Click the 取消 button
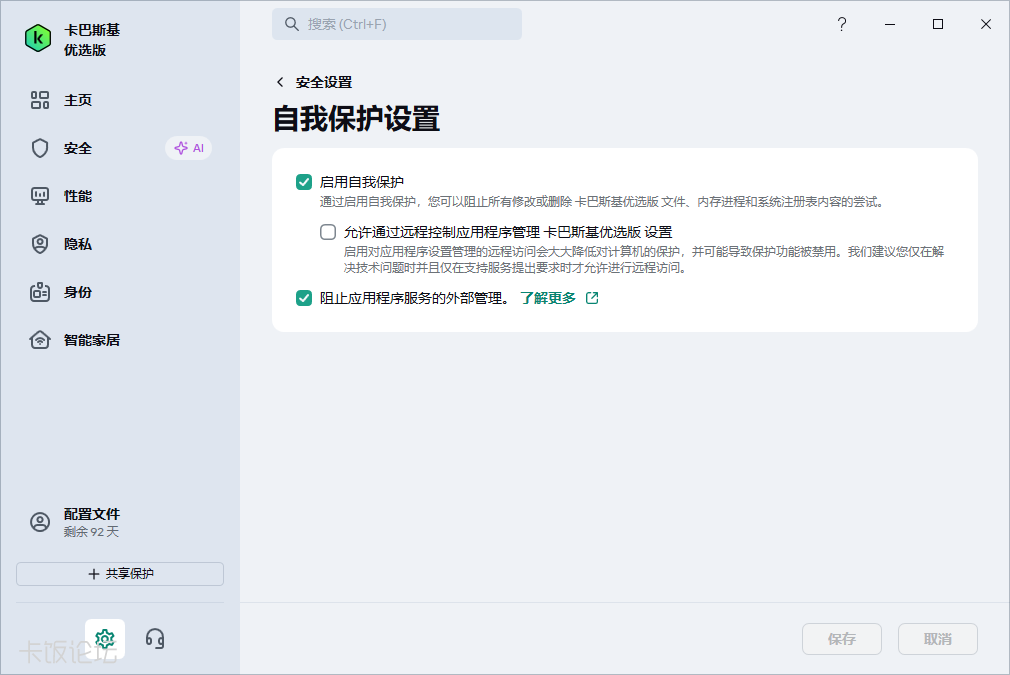 [x=938, y=639]
